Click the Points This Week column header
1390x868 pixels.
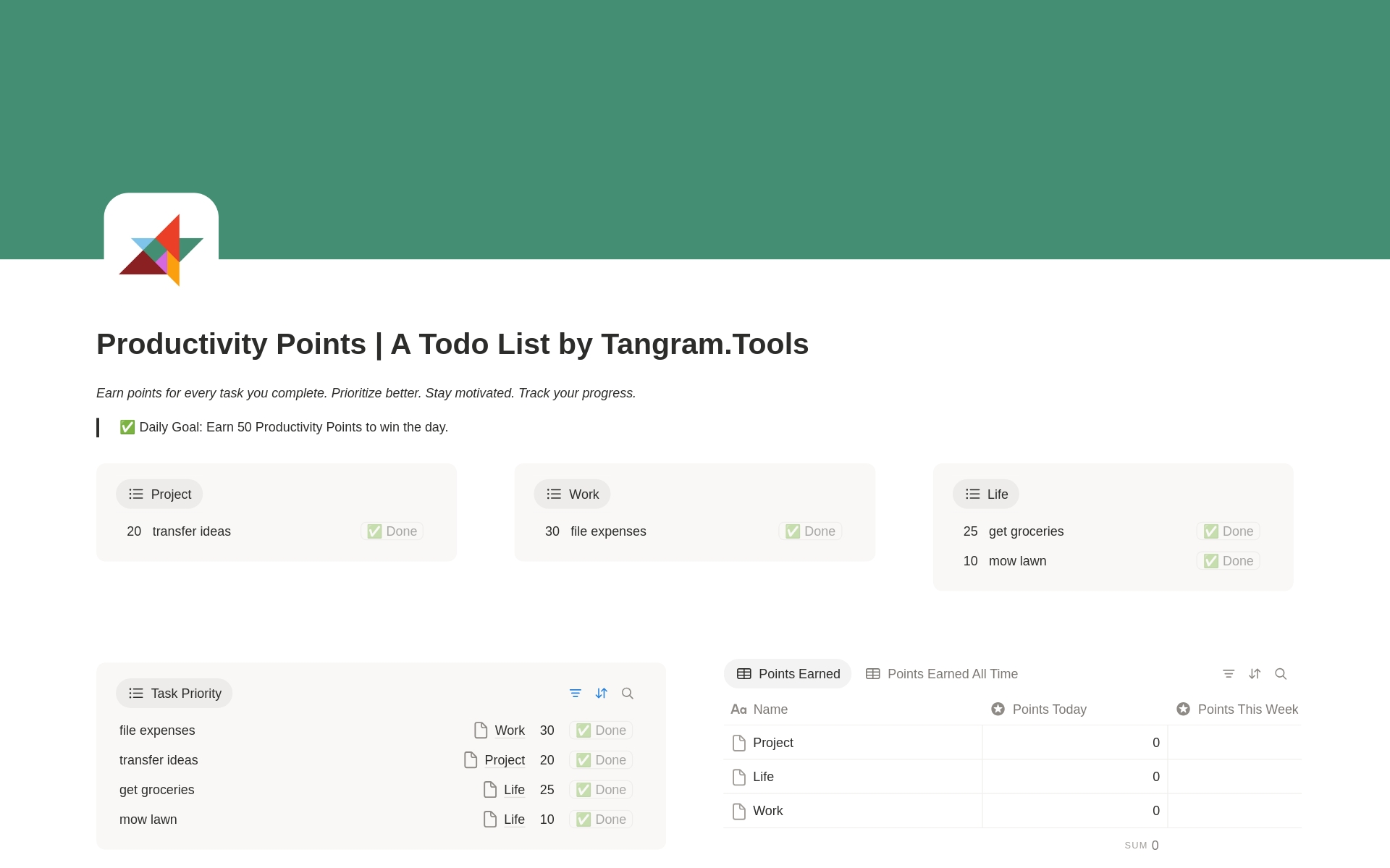[1235, 709]
